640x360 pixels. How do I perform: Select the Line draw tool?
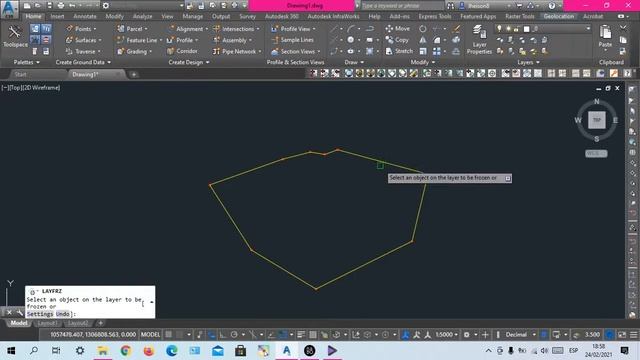tap(334, 29)
